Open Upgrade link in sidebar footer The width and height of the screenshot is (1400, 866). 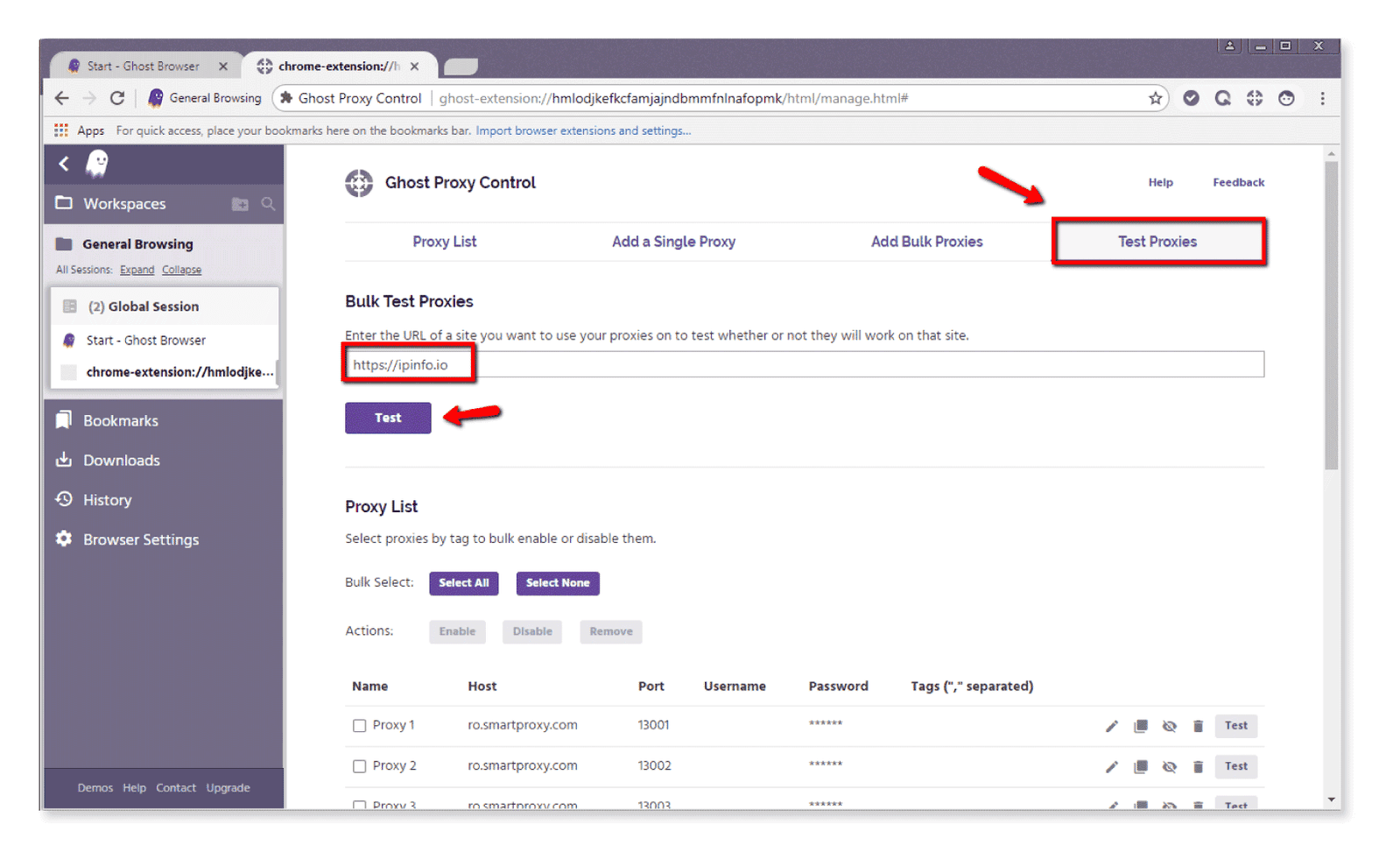click(x=228, y=788)
